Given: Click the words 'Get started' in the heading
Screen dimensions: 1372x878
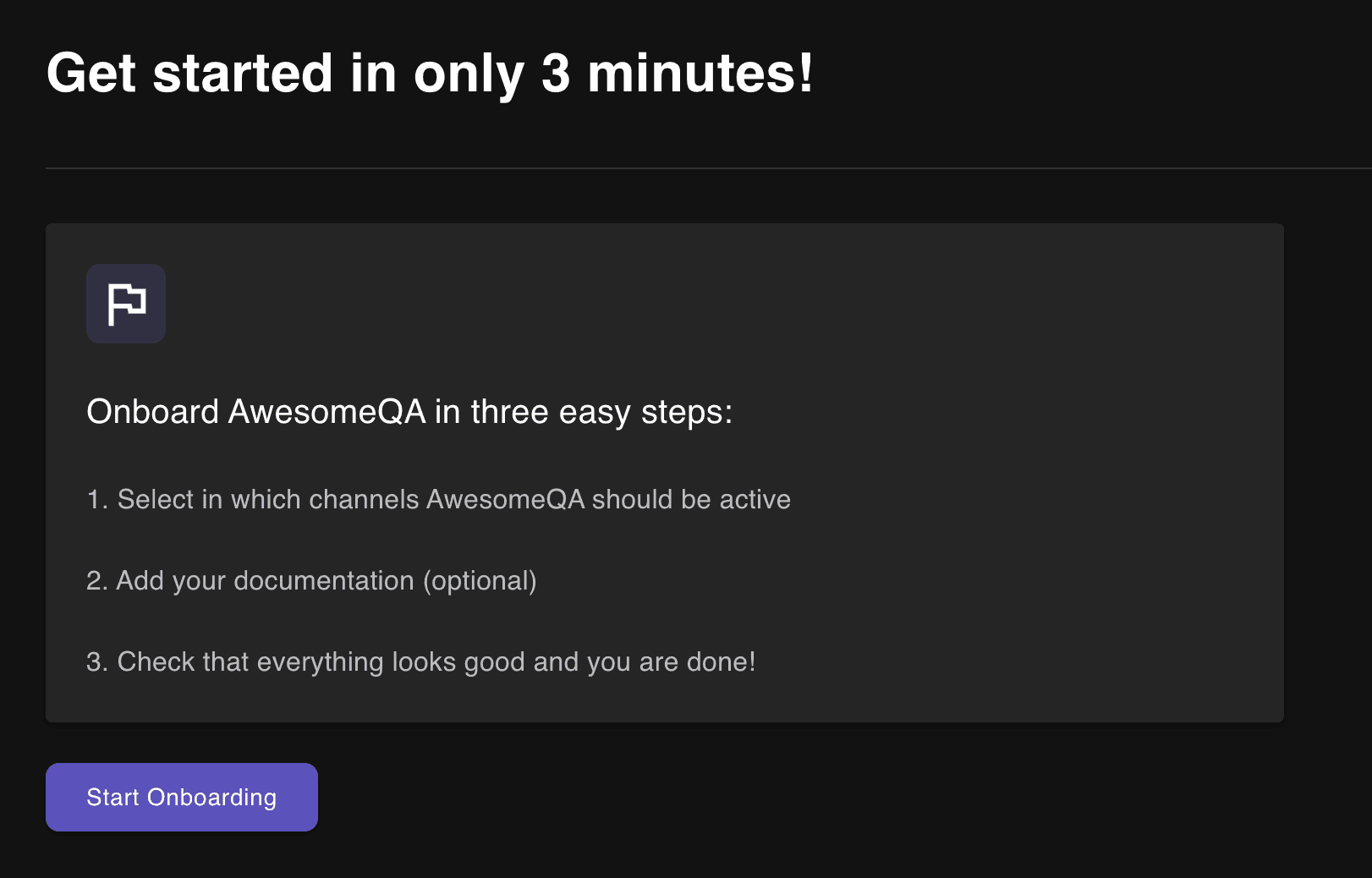Looking at the screenshot, I should (x=189, y=74).
